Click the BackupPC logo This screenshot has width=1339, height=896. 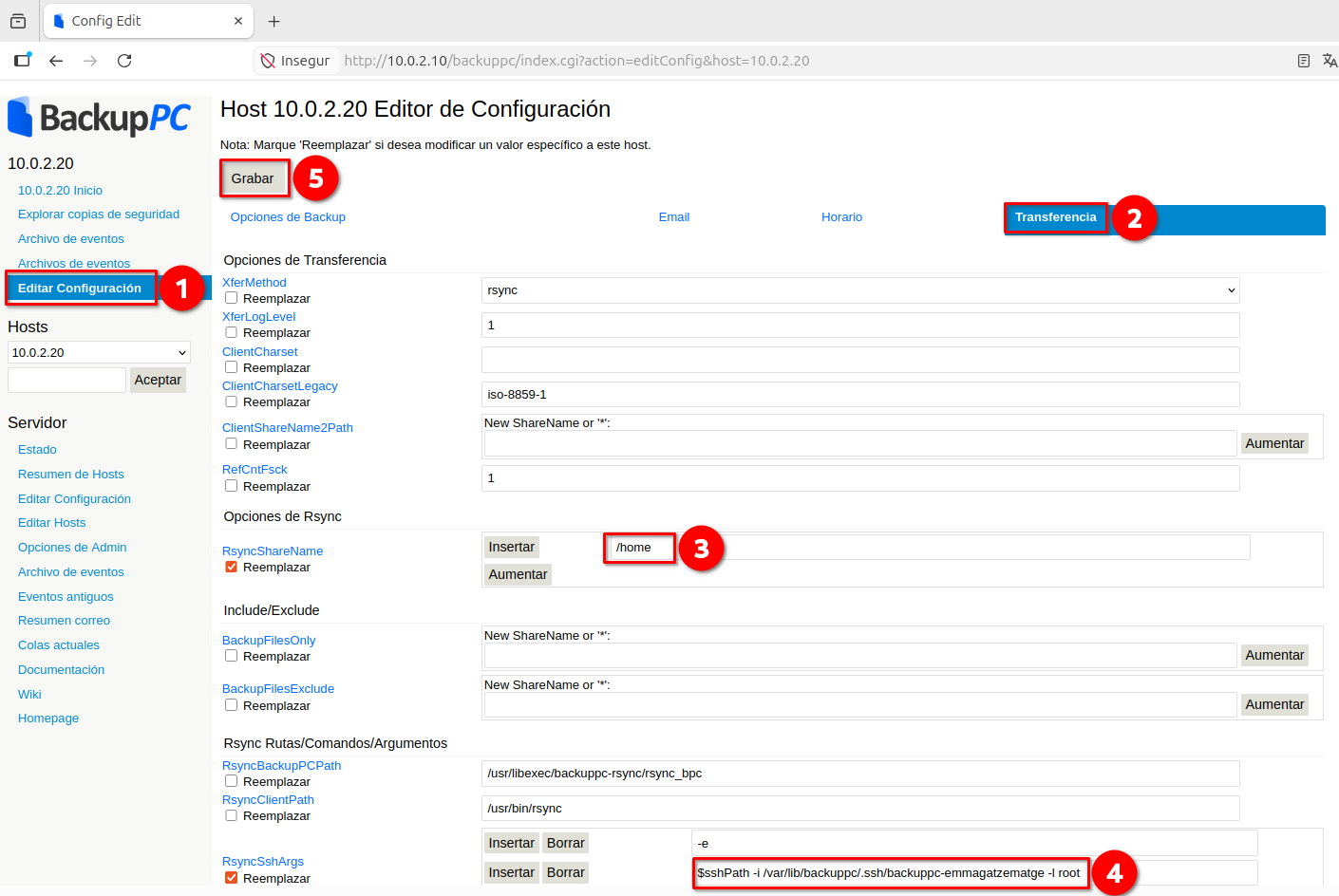(99, 118)
